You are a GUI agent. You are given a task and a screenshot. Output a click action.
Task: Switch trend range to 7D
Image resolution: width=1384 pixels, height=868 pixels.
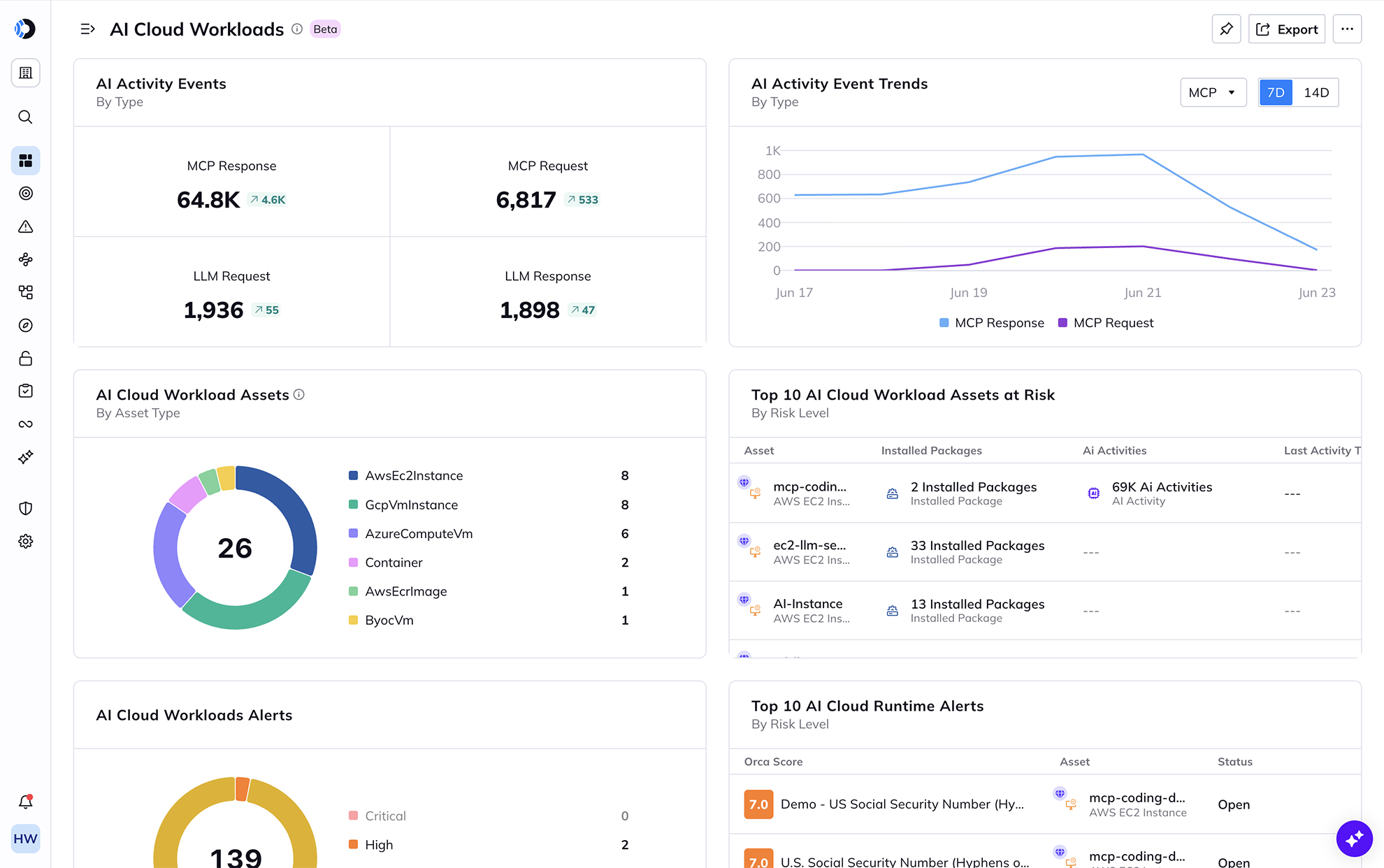[1276, 92]
